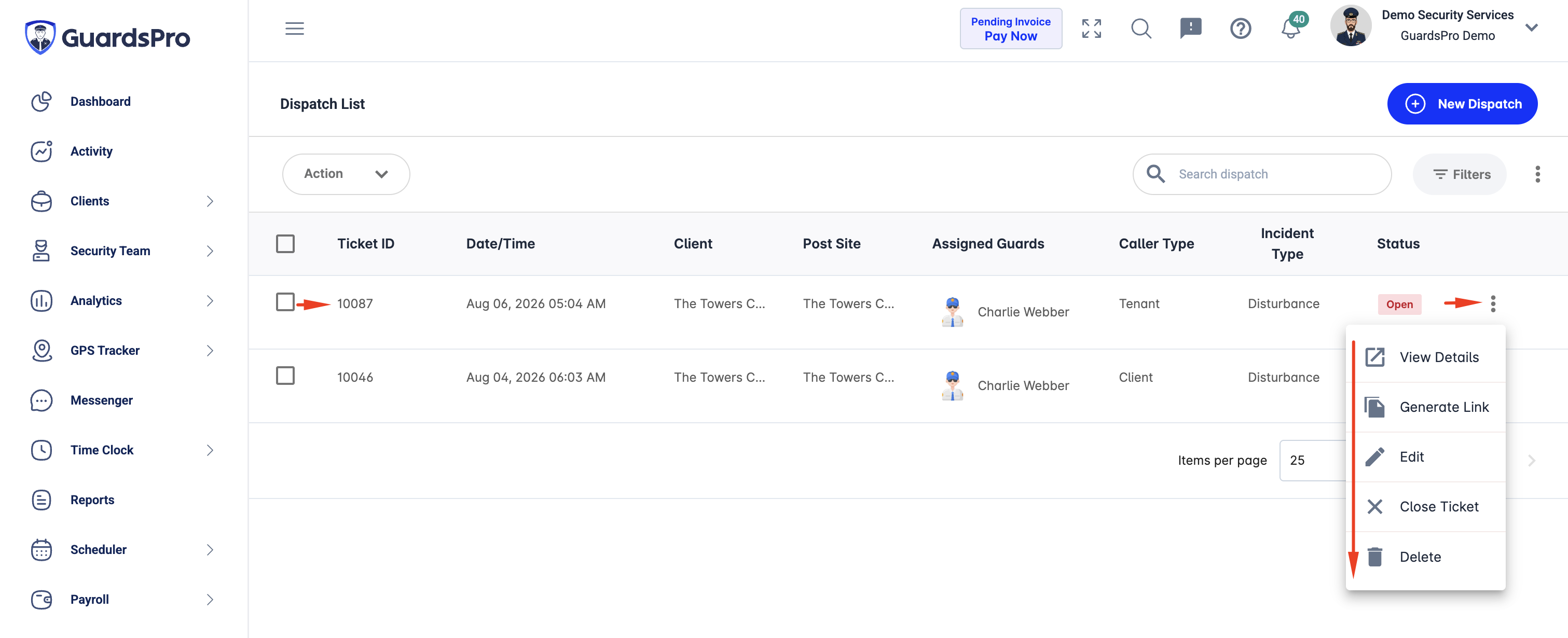The width and height of the screenshot is (1568, 638).
Task: Expand the Time Clock submenu chevron
Action: [210, 451]
